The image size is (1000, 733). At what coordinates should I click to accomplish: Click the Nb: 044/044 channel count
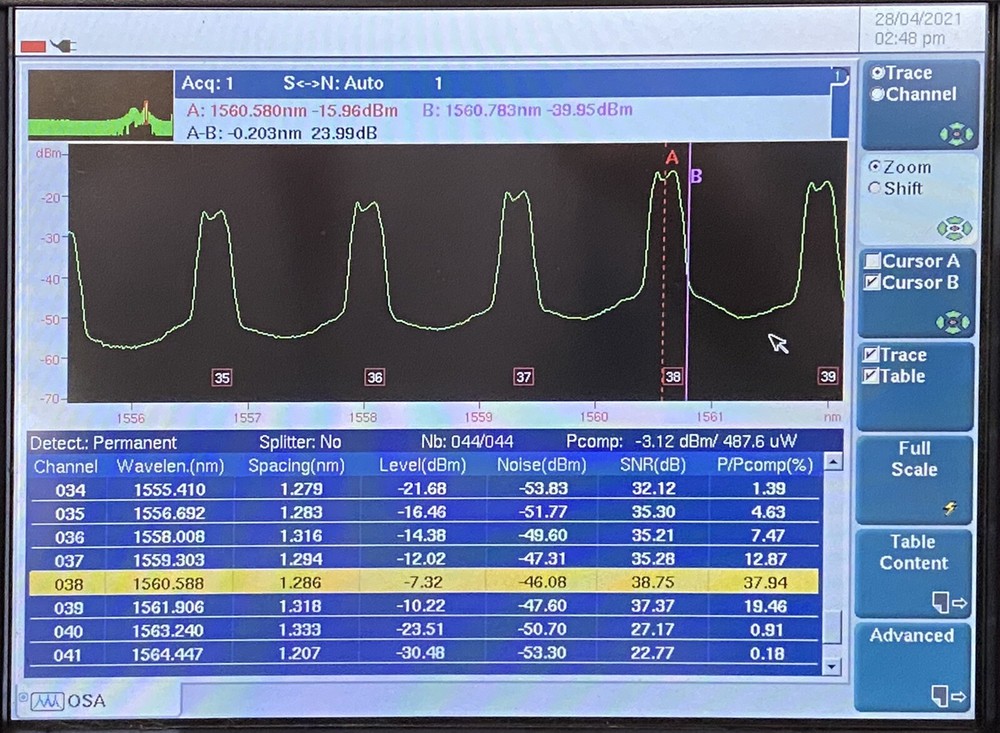click(x=467, y=442)
